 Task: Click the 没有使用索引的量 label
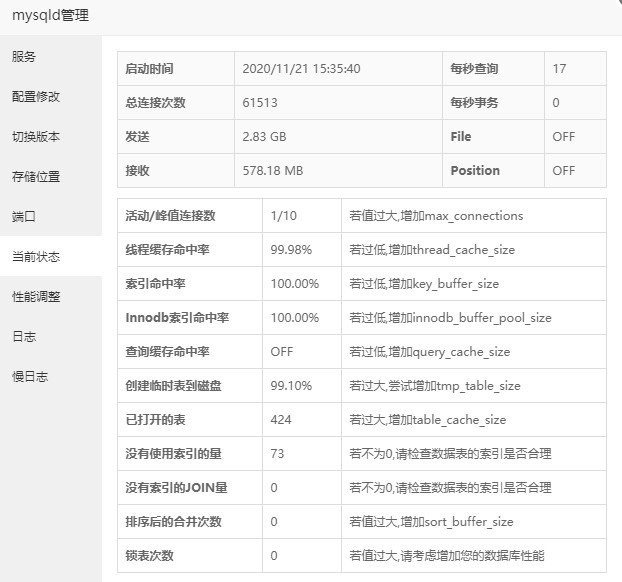pyautogui.click(x=173, y=454)
